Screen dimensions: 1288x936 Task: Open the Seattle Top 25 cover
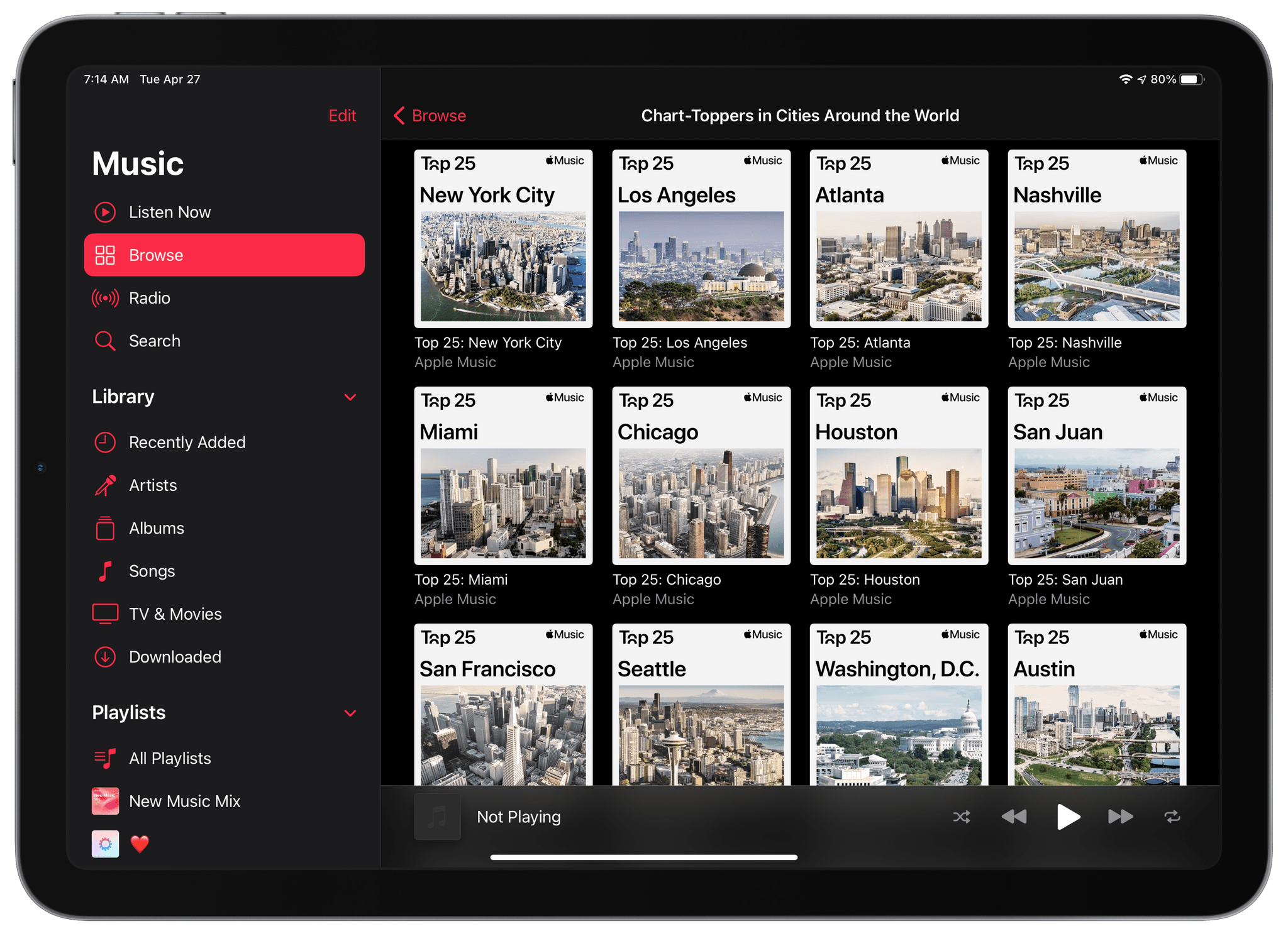click(x=701, y=704)
